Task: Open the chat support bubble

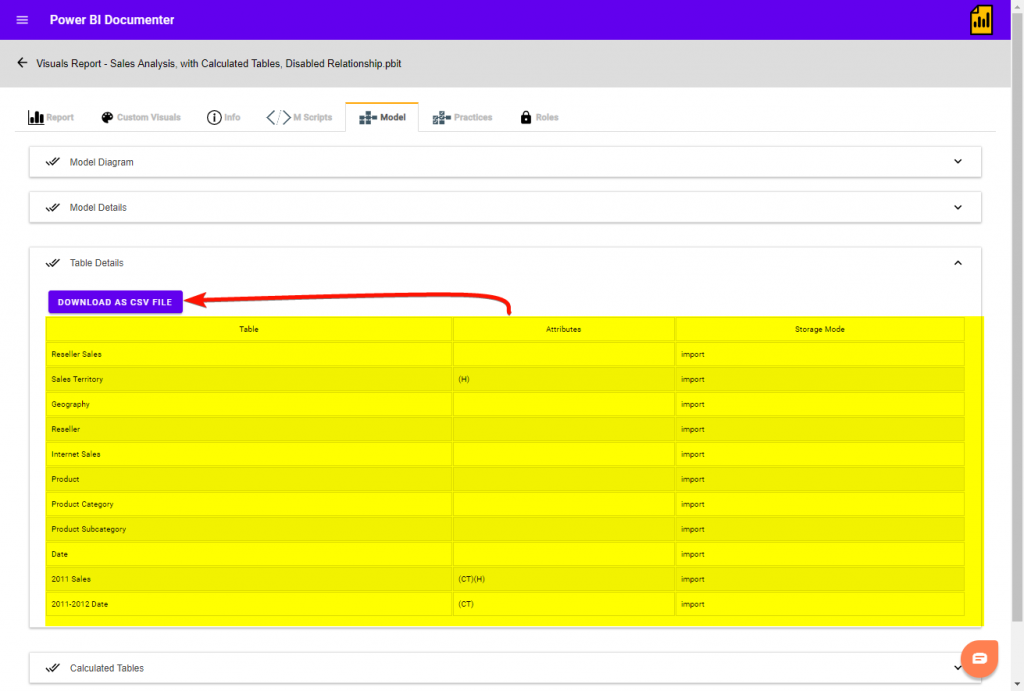Action: 979,658
